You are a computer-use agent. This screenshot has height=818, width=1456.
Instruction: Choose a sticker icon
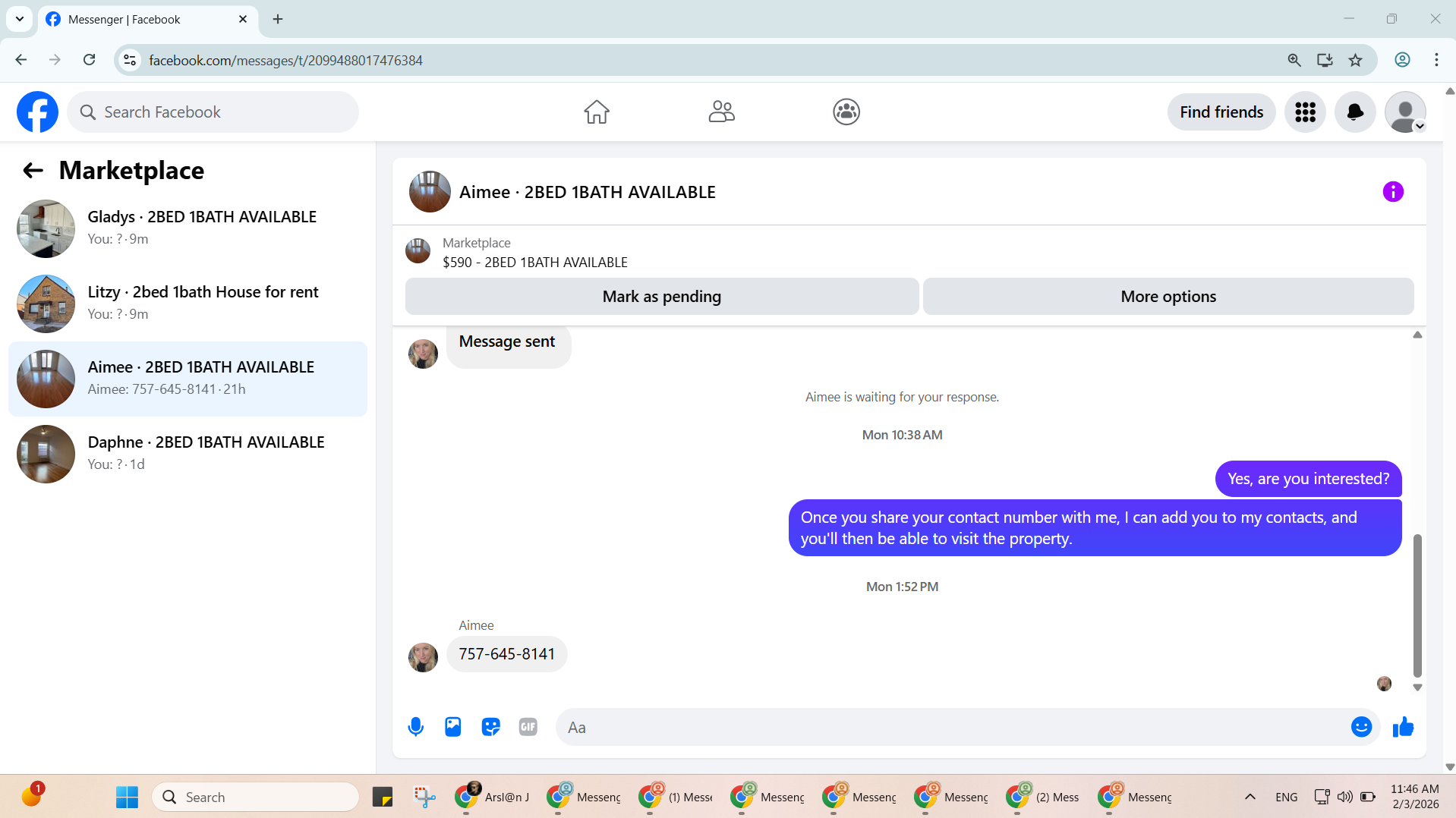click(491, 727)
